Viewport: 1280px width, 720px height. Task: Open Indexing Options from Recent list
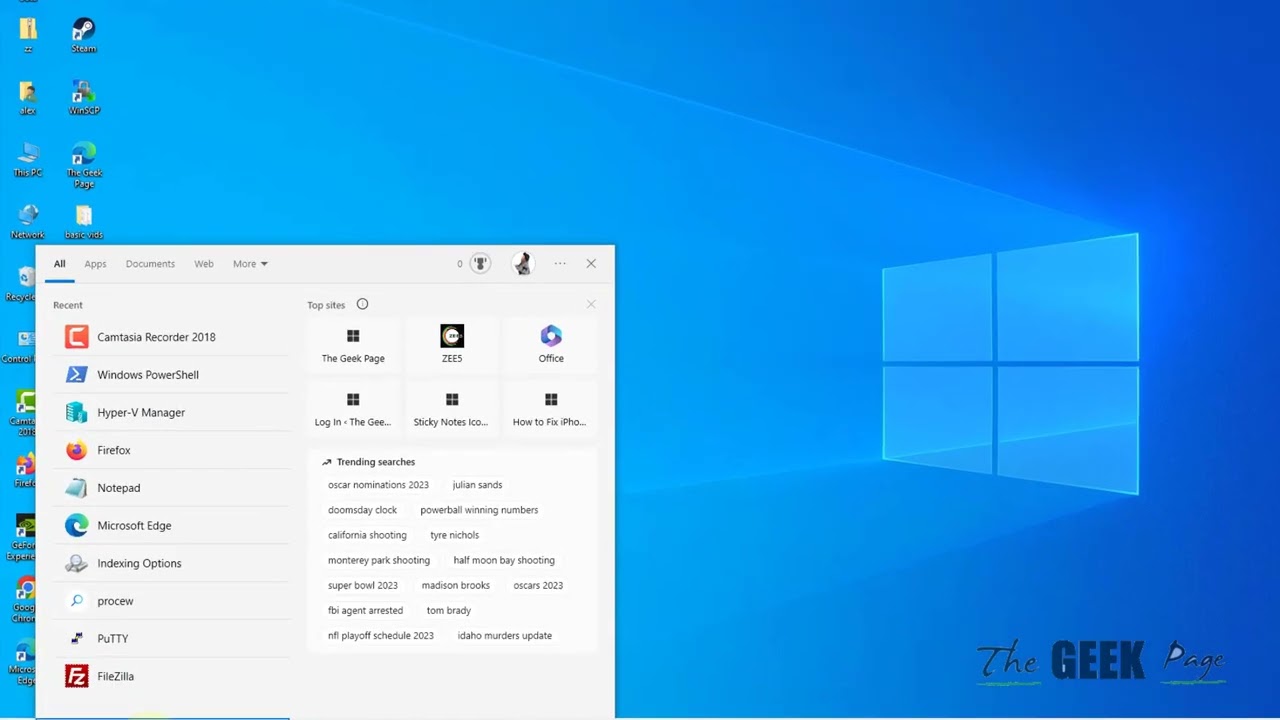pyautogui.click(x=172, y=563)
